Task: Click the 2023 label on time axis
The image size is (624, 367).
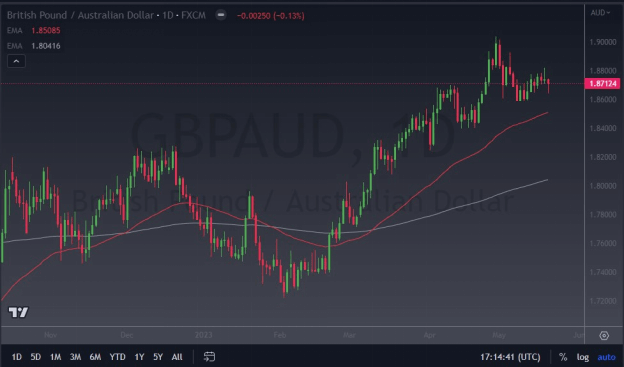Action: 203,335
